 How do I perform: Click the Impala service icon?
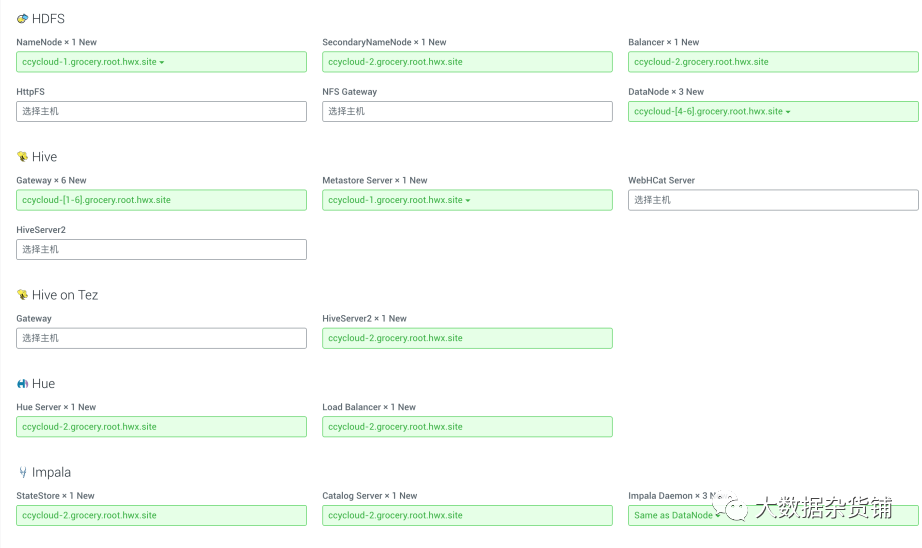pos(22,472)
